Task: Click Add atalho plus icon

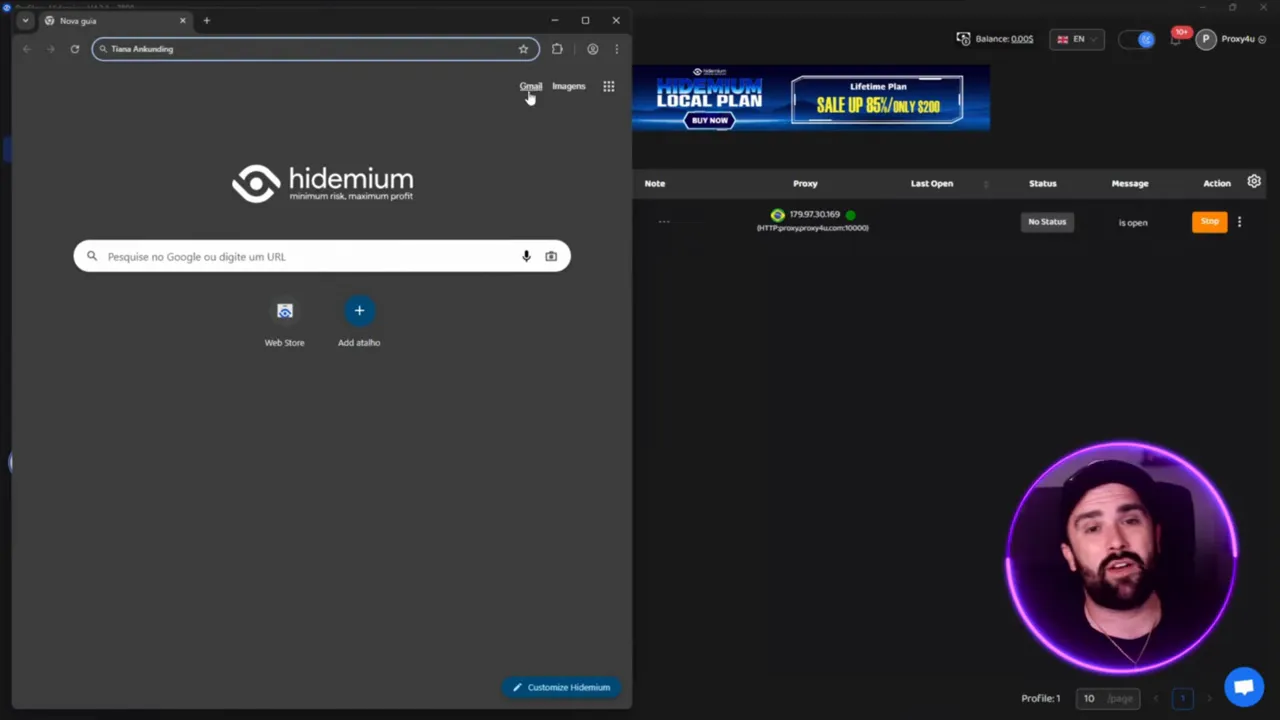Action: point(359,311)
